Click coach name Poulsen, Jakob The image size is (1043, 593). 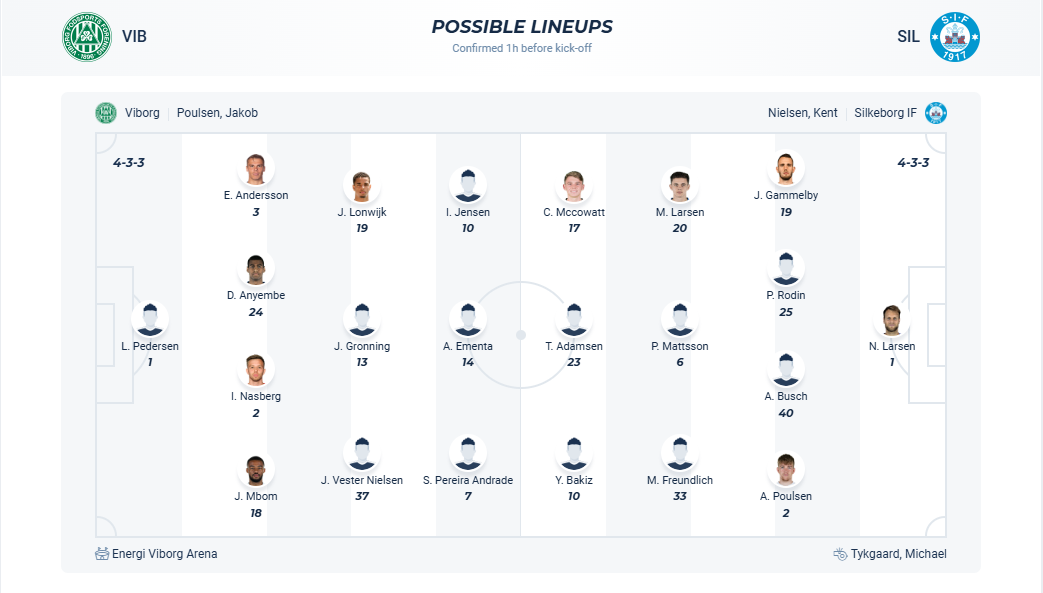point(216,112)
